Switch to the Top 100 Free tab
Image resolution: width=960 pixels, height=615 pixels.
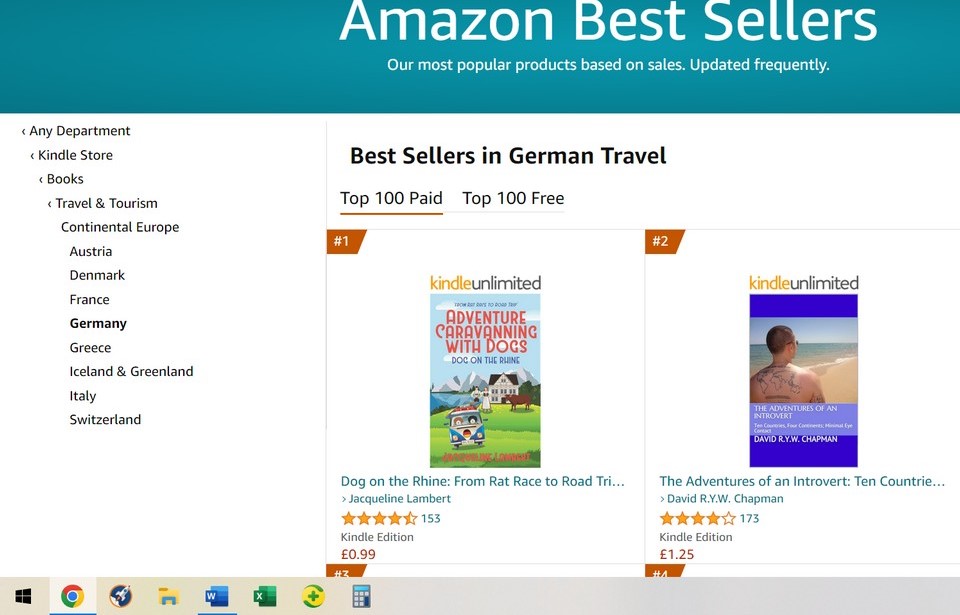[x=513, y=198]
